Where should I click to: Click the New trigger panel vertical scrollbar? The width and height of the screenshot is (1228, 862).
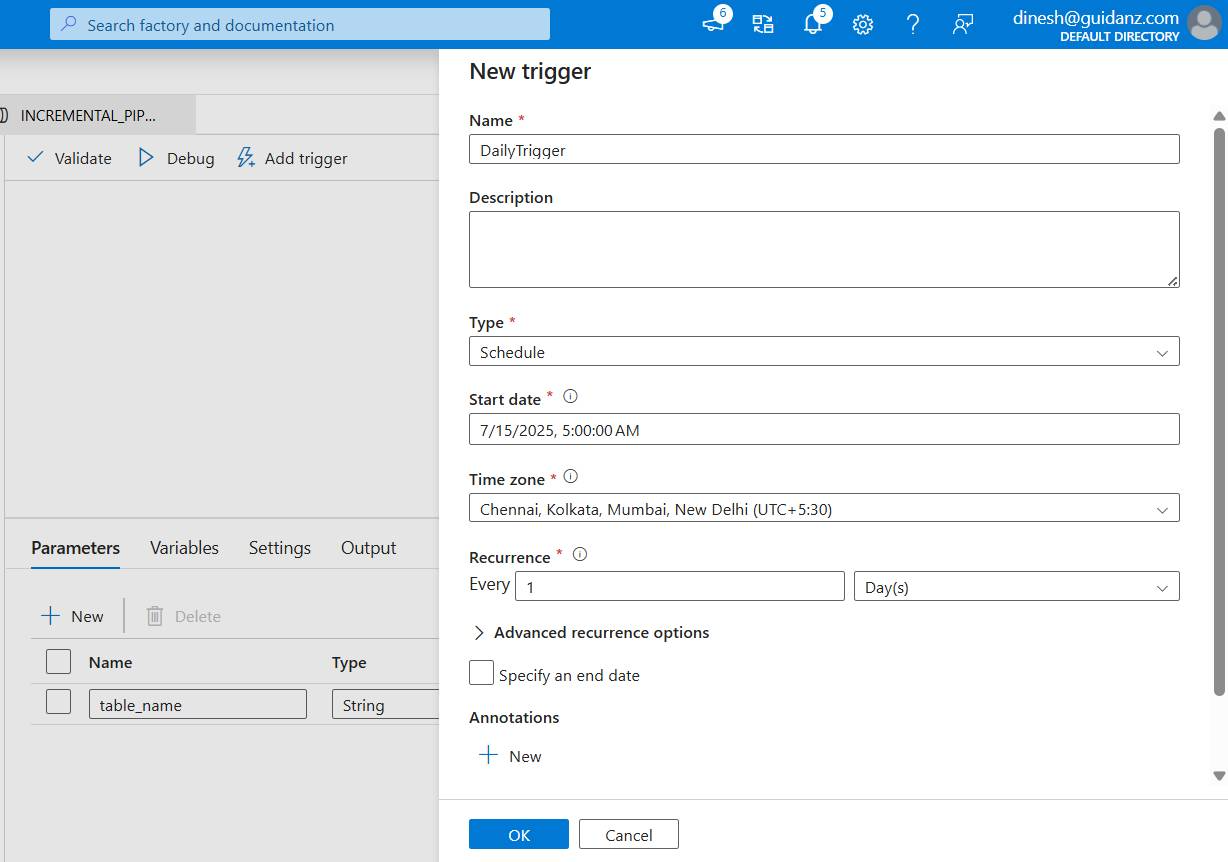[1219, 410]
